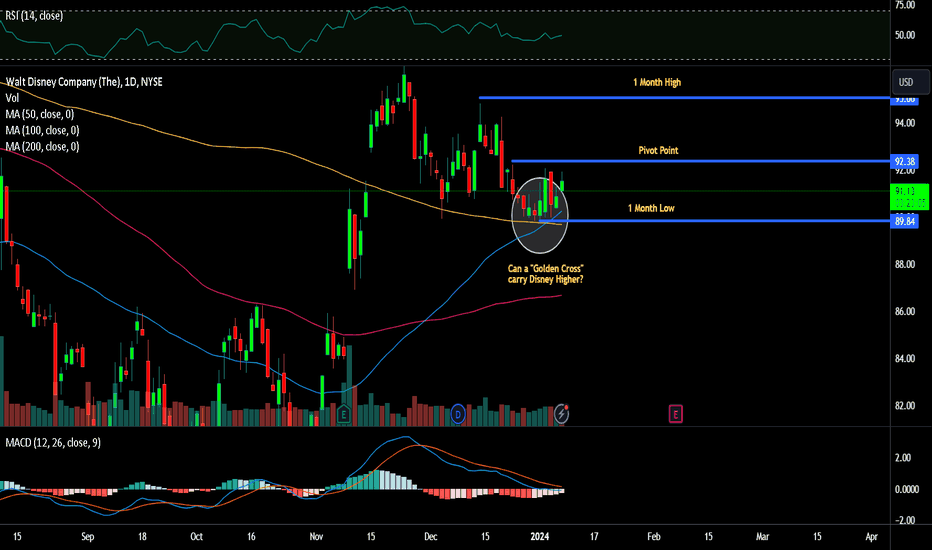Click the Apr date on time axis
Screen dimensions: 932x550
[871, 536]
